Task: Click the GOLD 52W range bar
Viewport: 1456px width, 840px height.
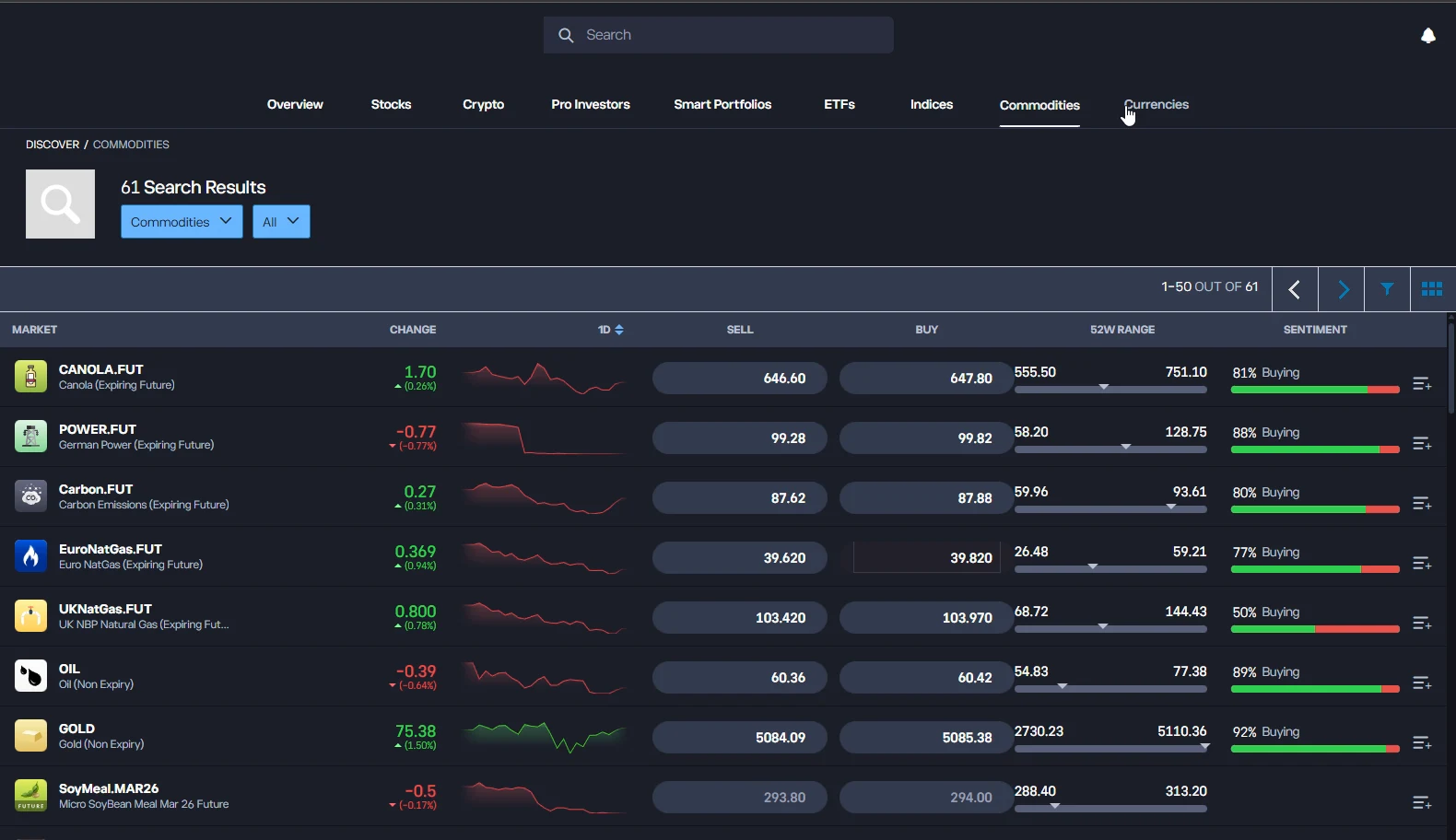Action: click(x=1110, y=749)
